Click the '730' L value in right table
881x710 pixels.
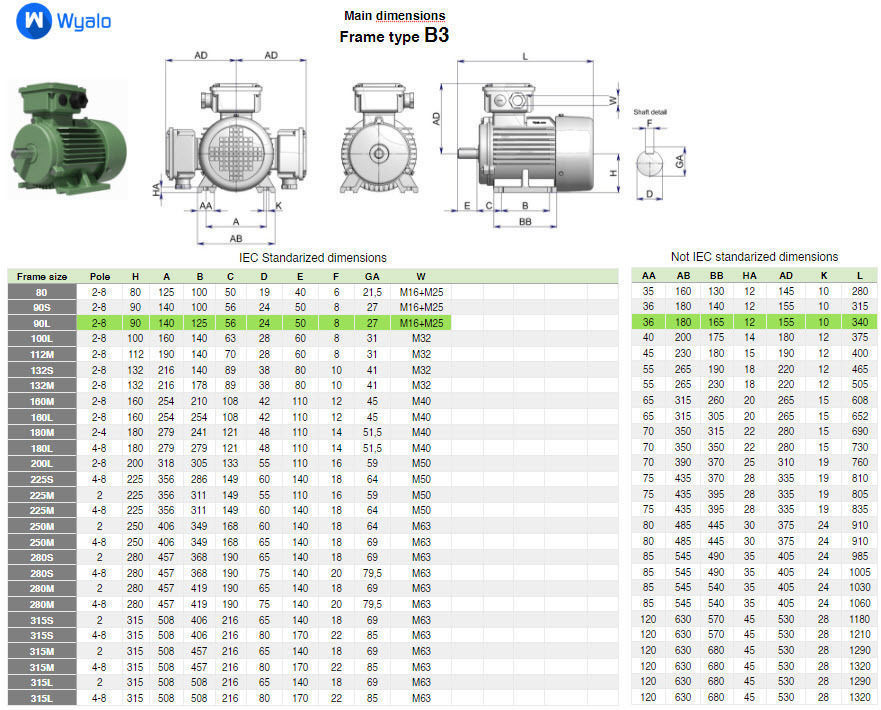tap(860, 447)
